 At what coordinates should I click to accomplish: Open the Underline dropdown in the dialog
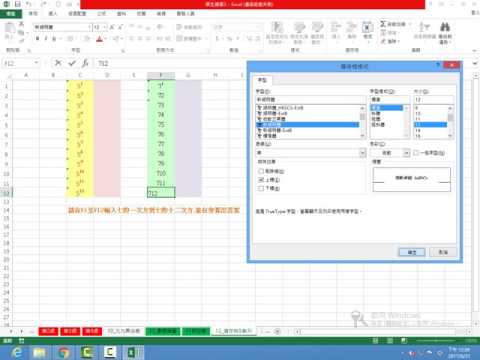363,153
